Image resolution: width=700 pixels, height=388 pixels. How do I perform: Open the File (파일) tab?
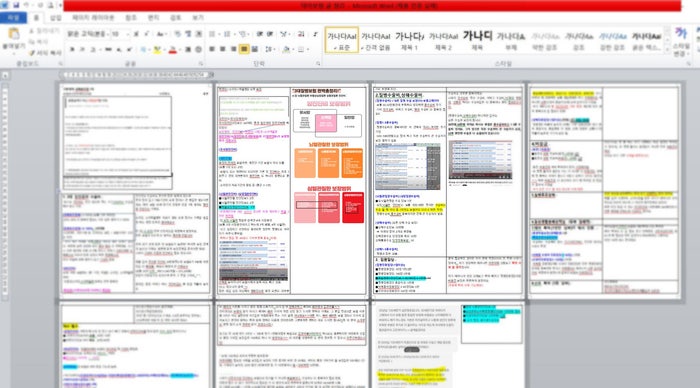coord(13,18)
